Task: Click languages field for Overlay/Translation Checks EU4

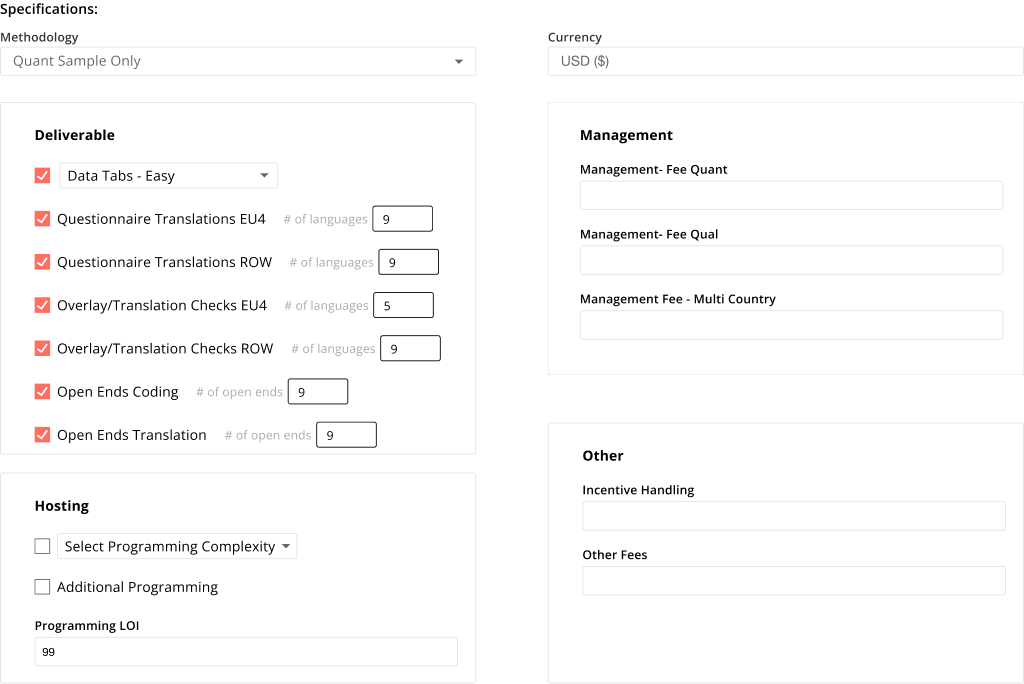Action: tap(404, 305)
